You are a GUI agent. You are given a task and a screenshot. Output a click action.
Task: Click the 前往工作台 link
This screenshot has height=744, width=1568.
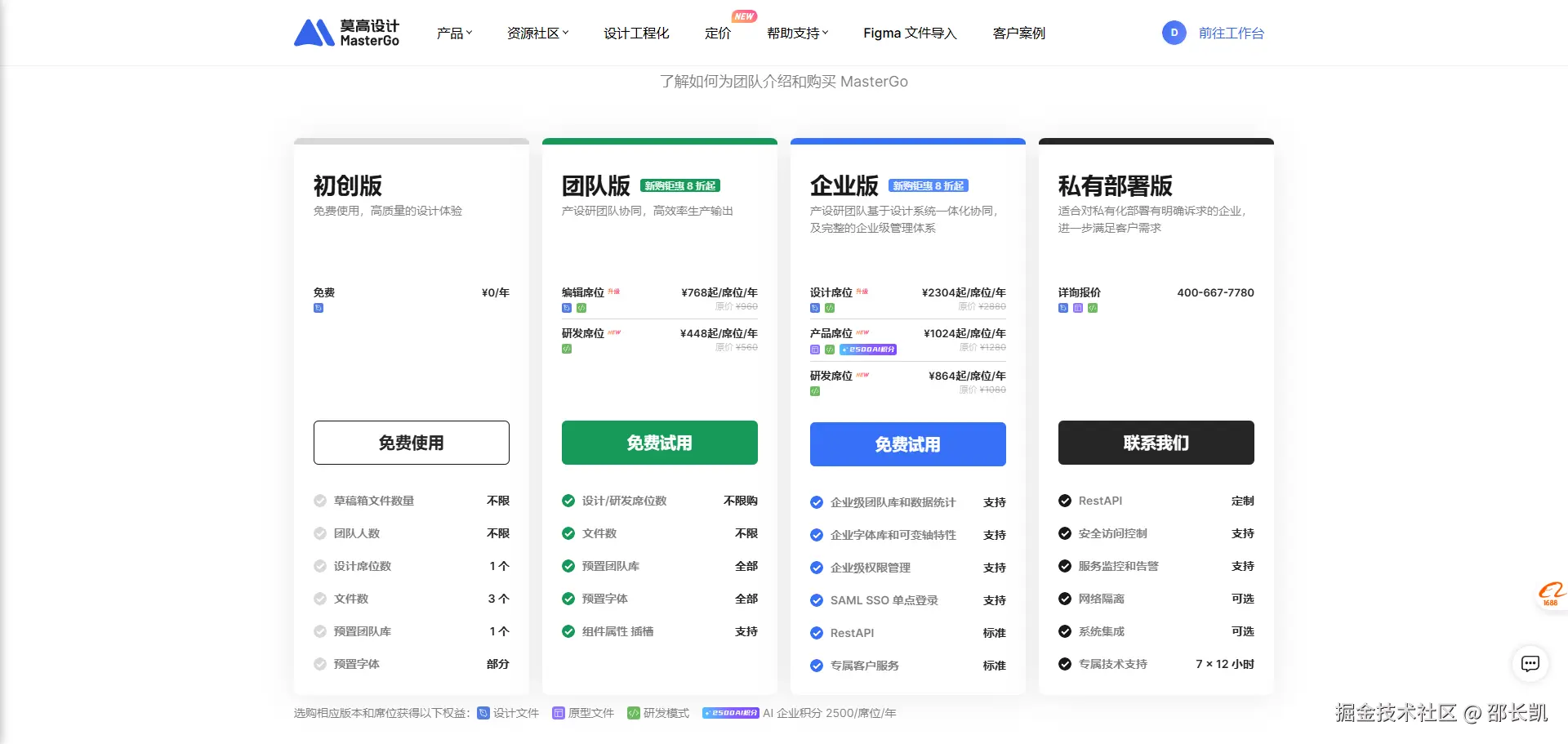[x=1232, y=33]
